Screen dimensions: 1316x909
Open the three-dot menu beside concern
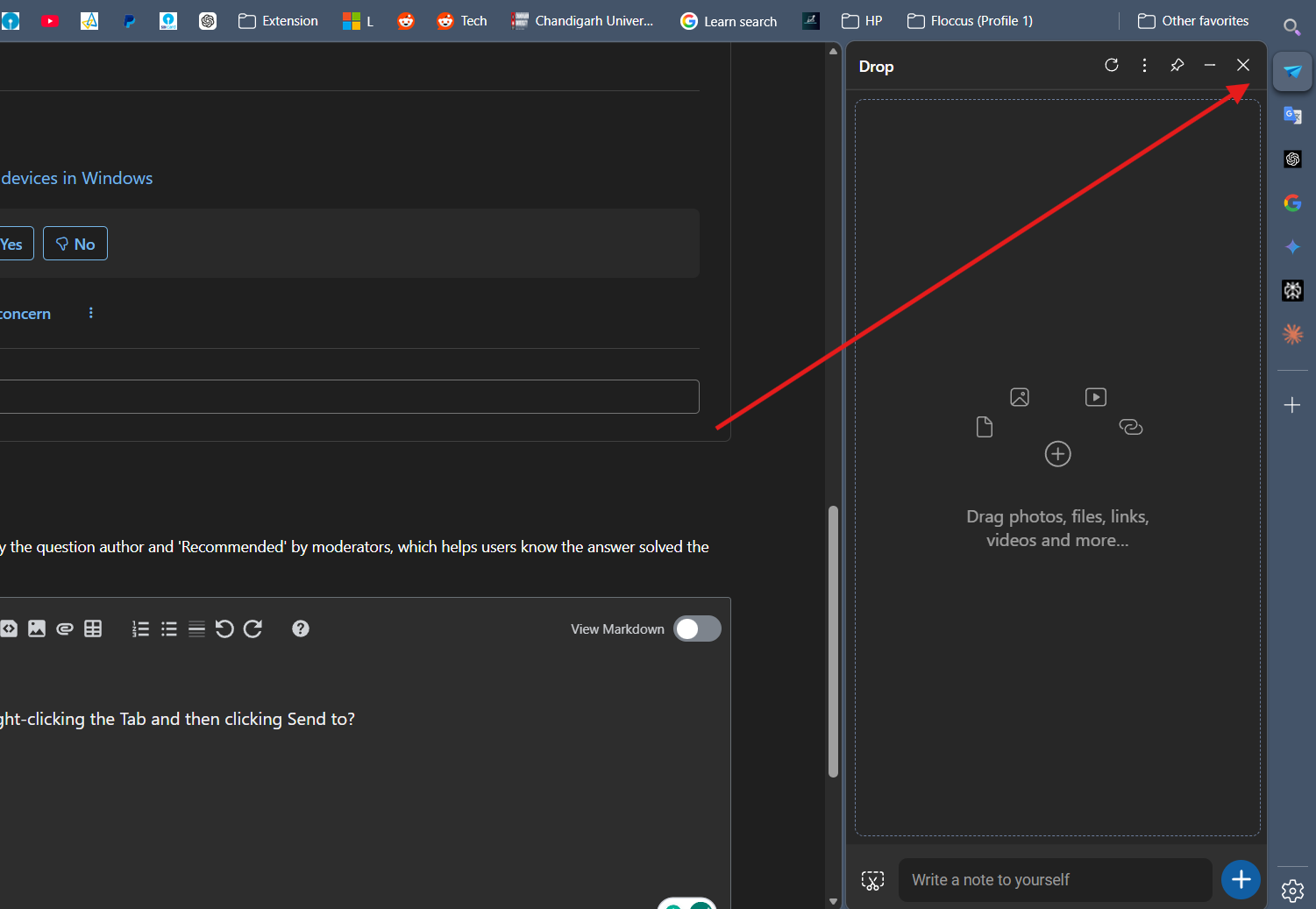tap(91, 313)
